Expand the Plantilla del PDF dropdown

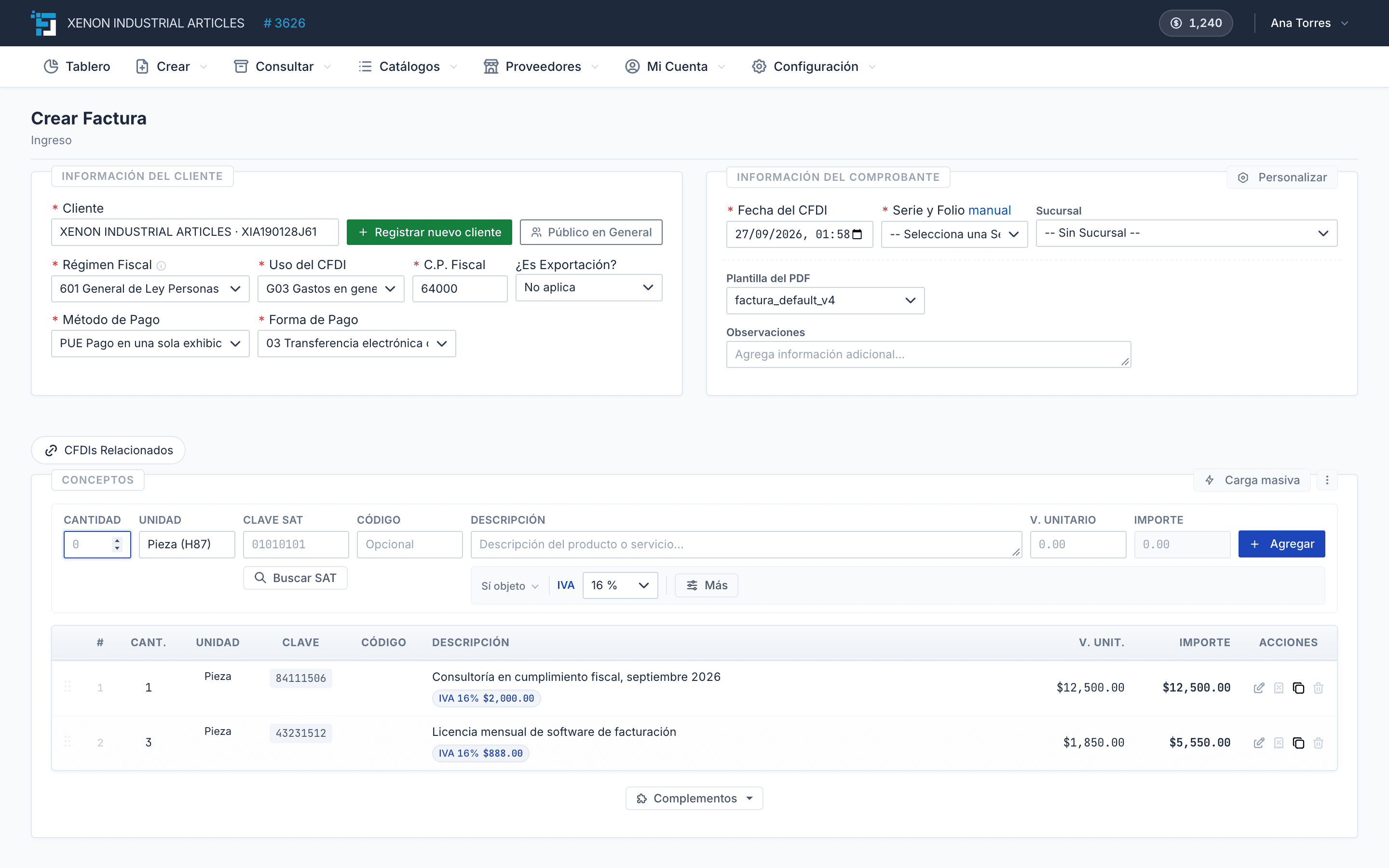click(825, 300)
